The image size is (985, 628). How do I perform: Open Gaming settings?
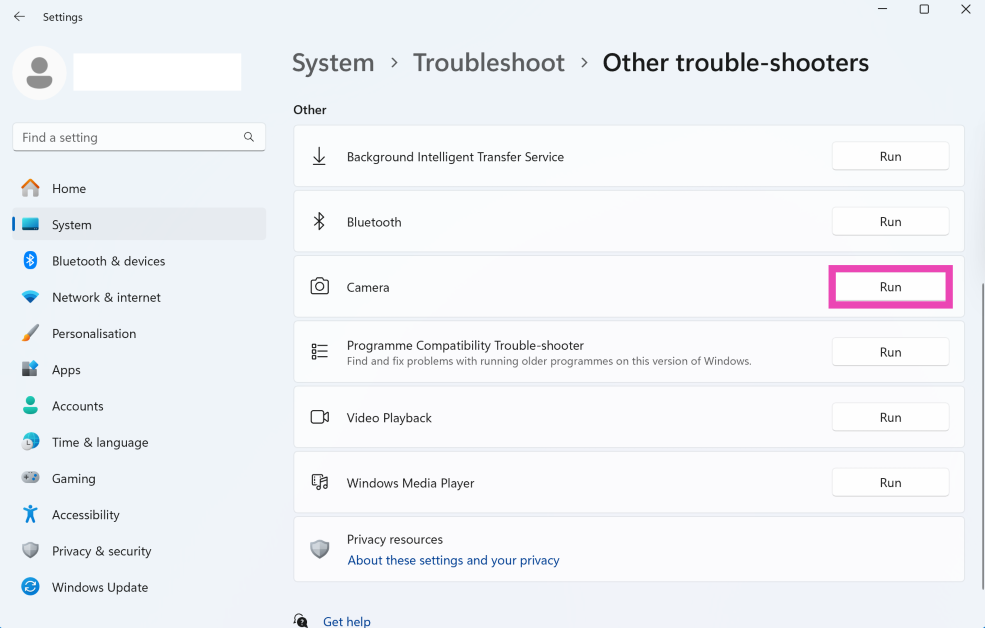74,479
